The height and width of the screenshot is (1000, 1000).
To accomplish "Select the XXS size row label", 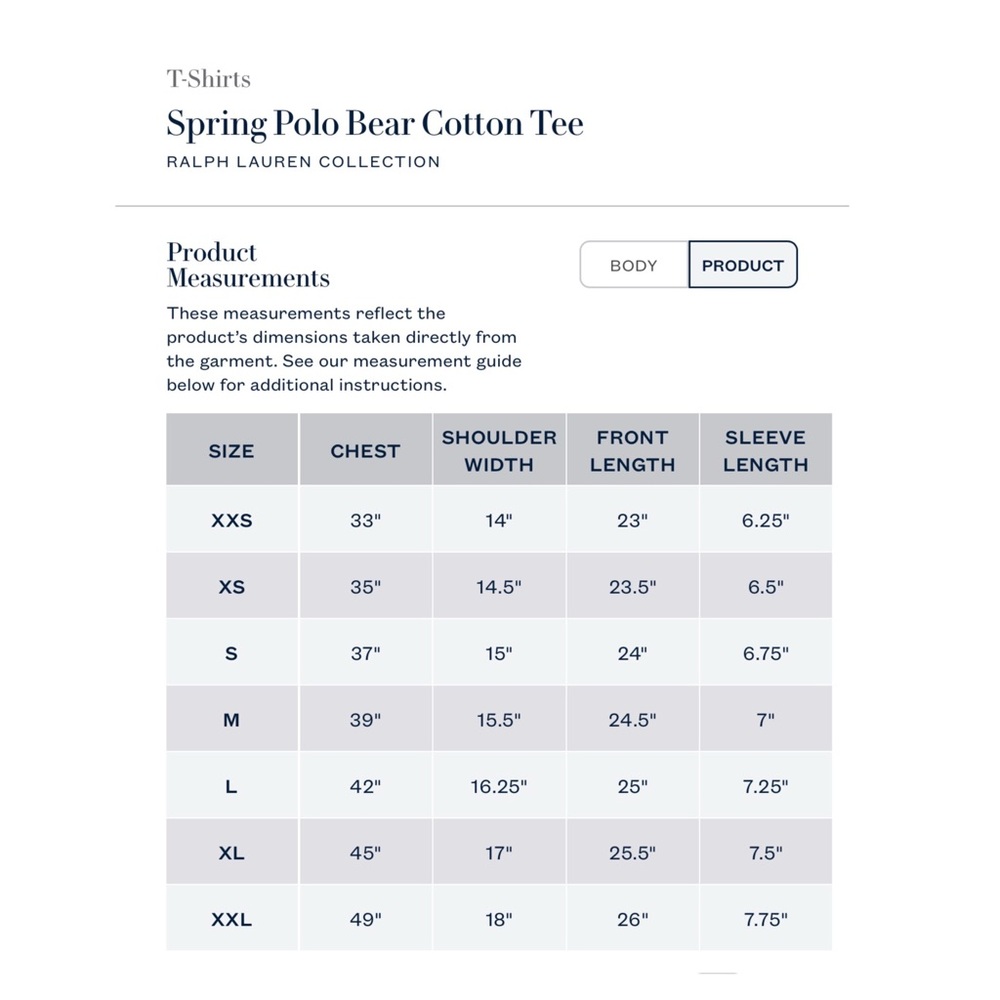I will point(232,520).
